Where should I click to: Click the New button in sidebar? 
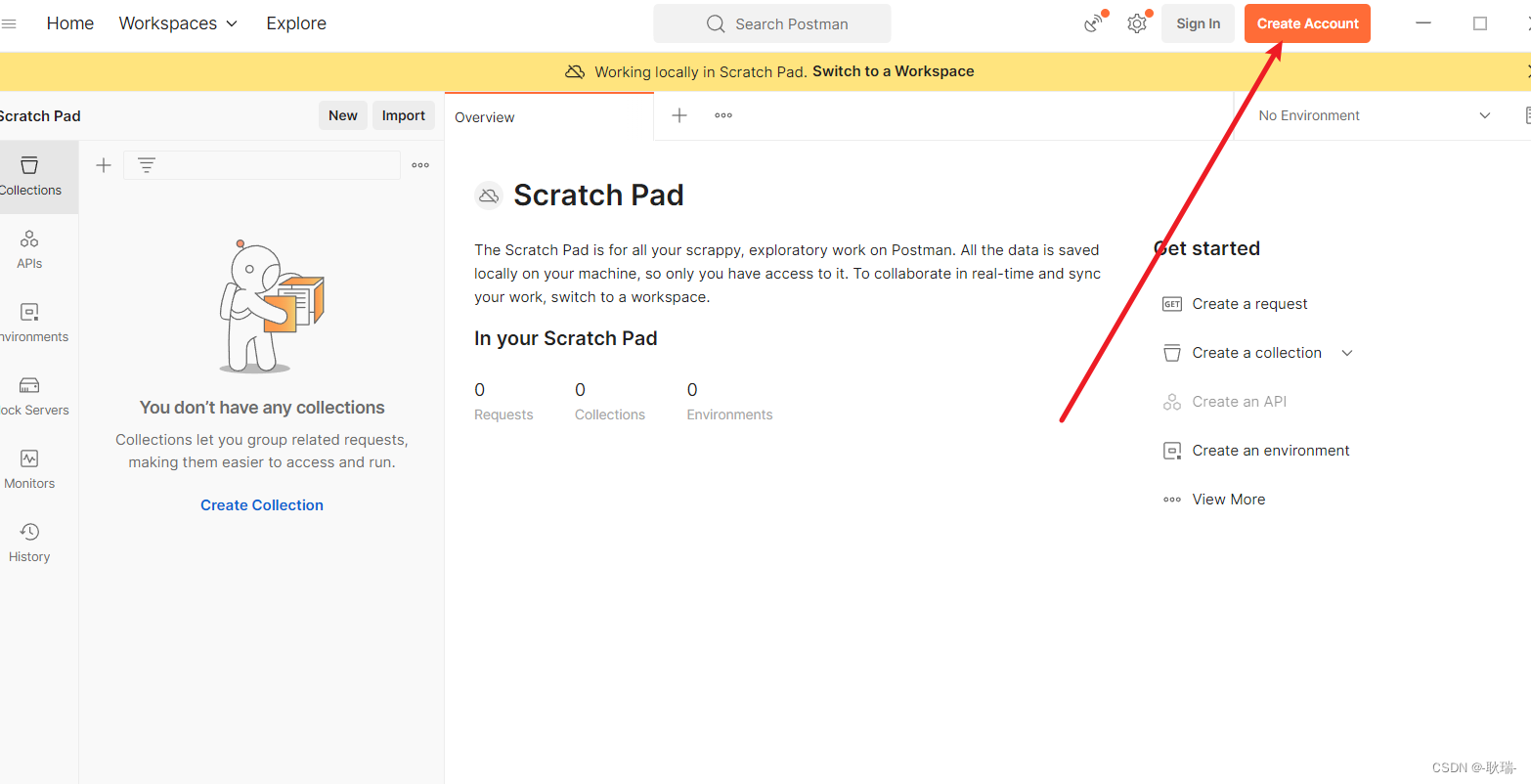pyautogui.click(x=343, y=115)
